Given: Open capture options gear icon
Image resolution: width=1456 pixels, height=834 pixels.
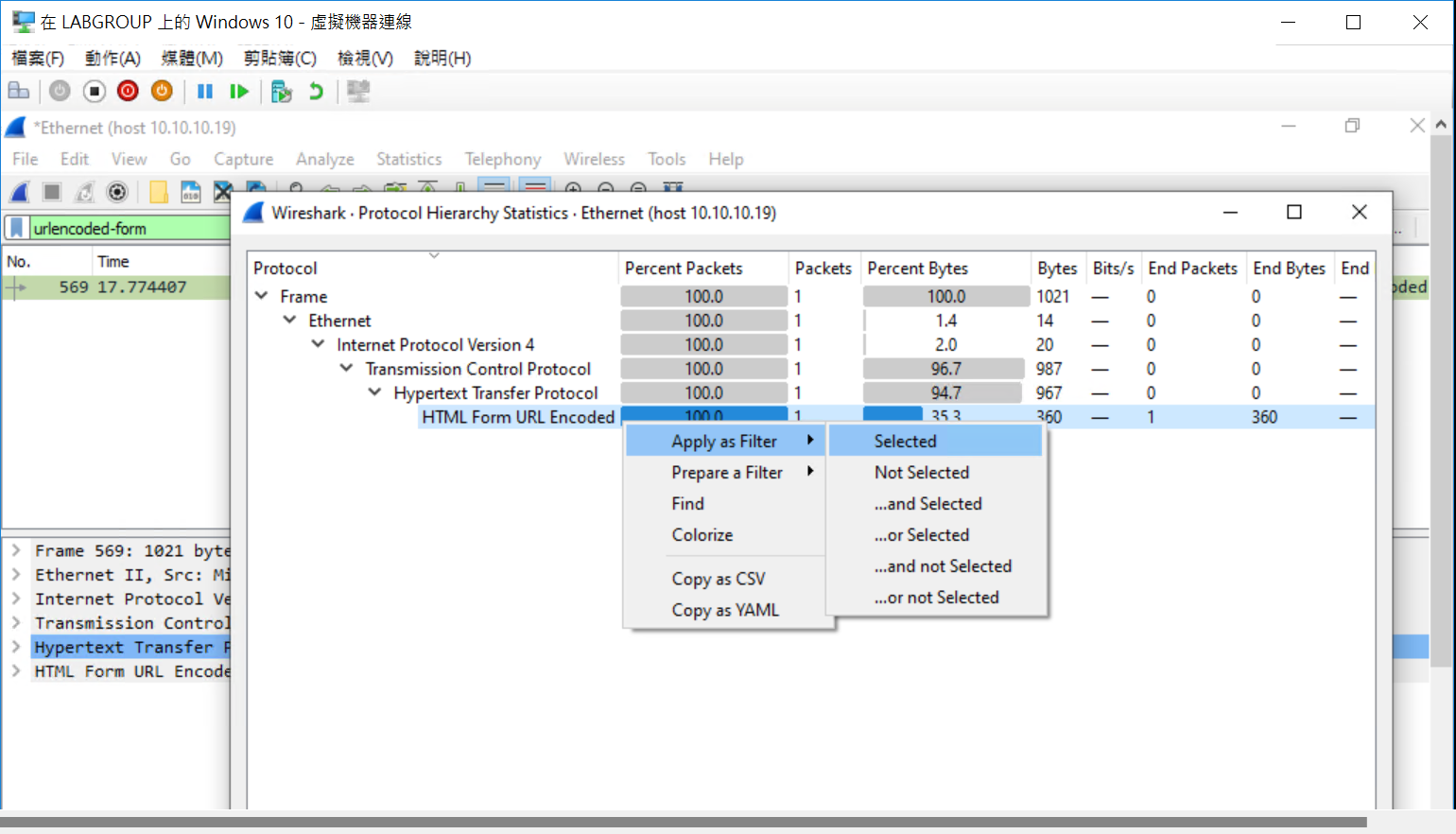Looking at the screenshot, I should click(x=117, y=193).
